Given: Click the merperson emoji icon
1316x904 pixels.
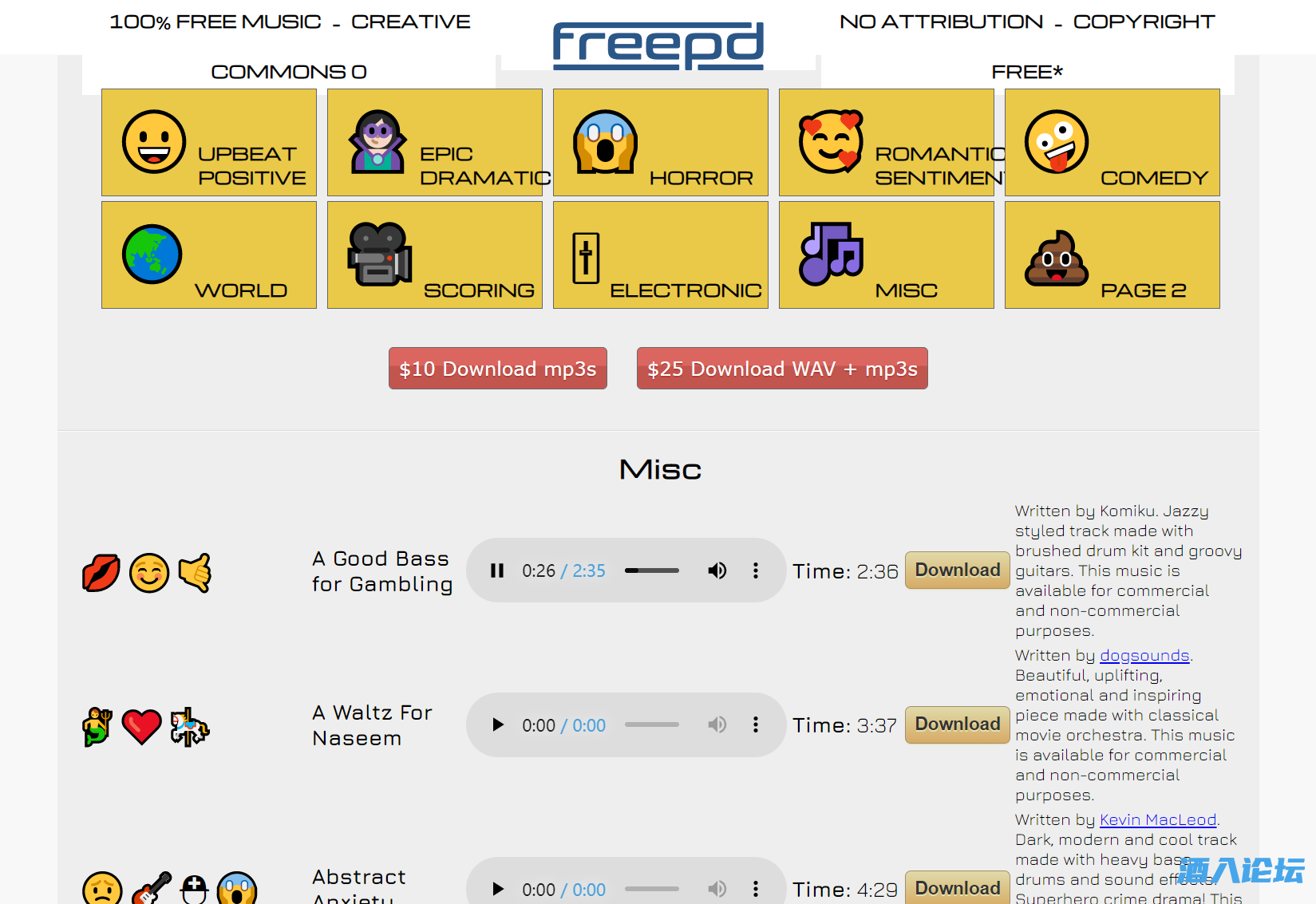Looking at the screenshot, I should [x=97, y=727].
